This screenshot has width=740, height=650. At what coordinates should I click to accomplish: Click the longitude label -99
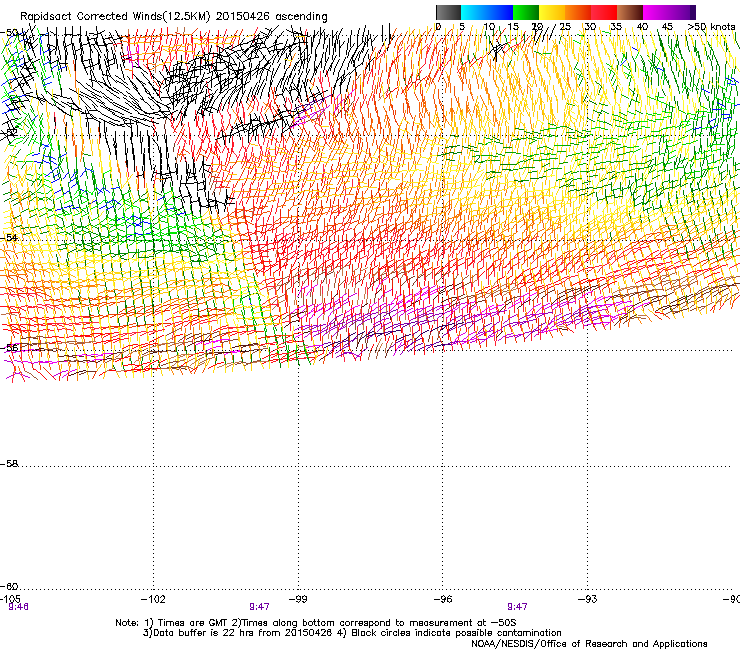pos(298,599)
